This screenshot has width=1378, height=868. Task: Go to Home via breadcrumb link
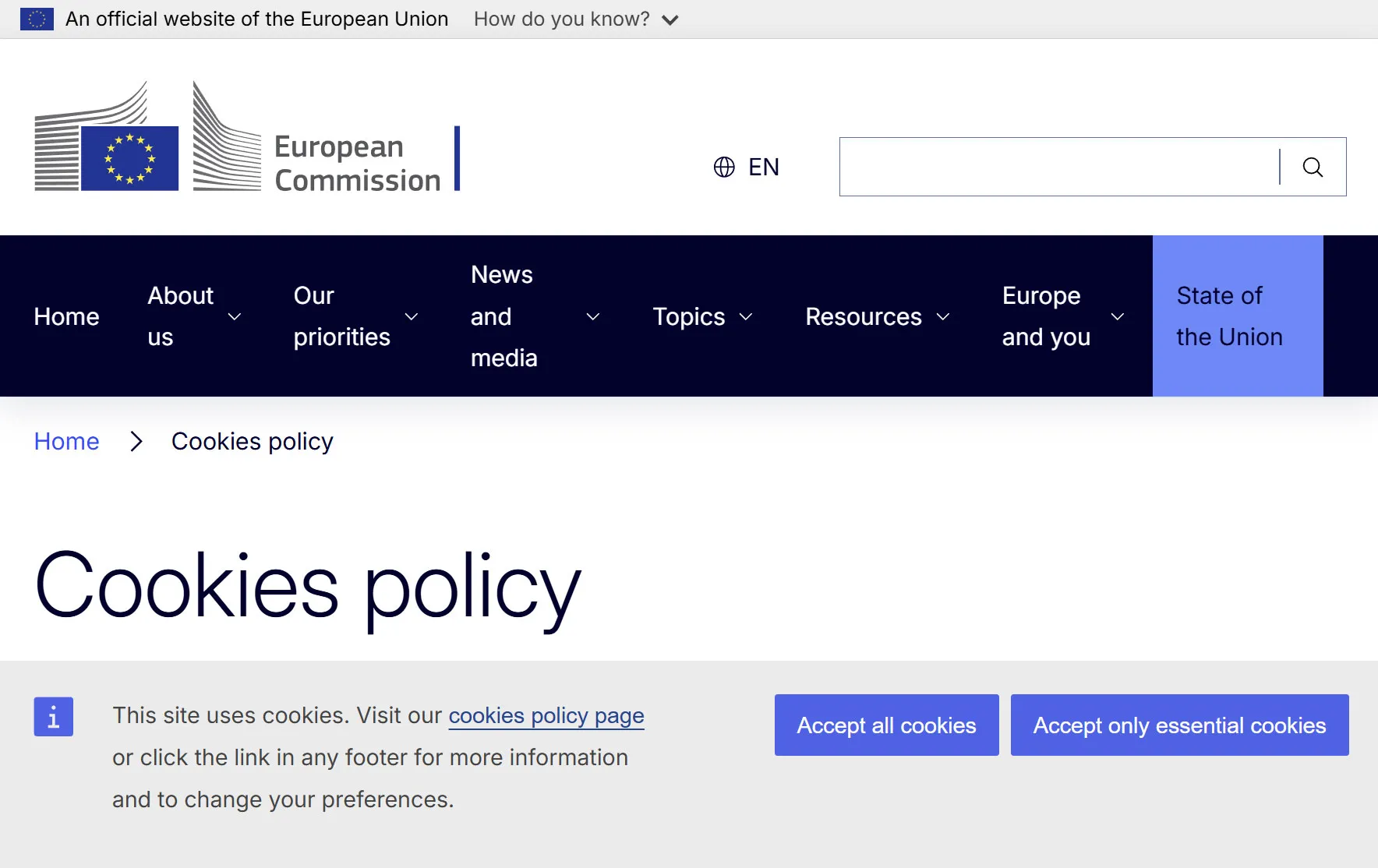click(67, 441)
